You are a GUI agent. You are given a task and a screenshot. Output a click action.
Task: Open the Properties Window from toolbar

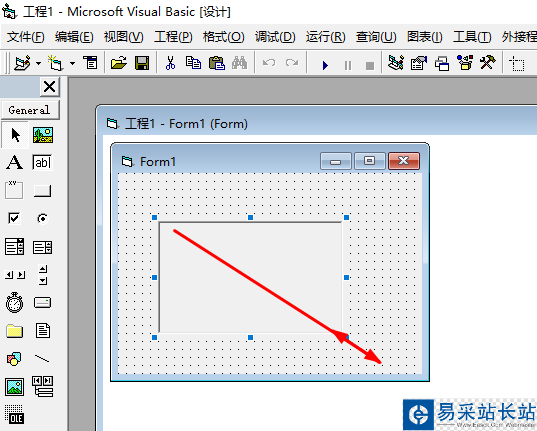pos(419,63)
